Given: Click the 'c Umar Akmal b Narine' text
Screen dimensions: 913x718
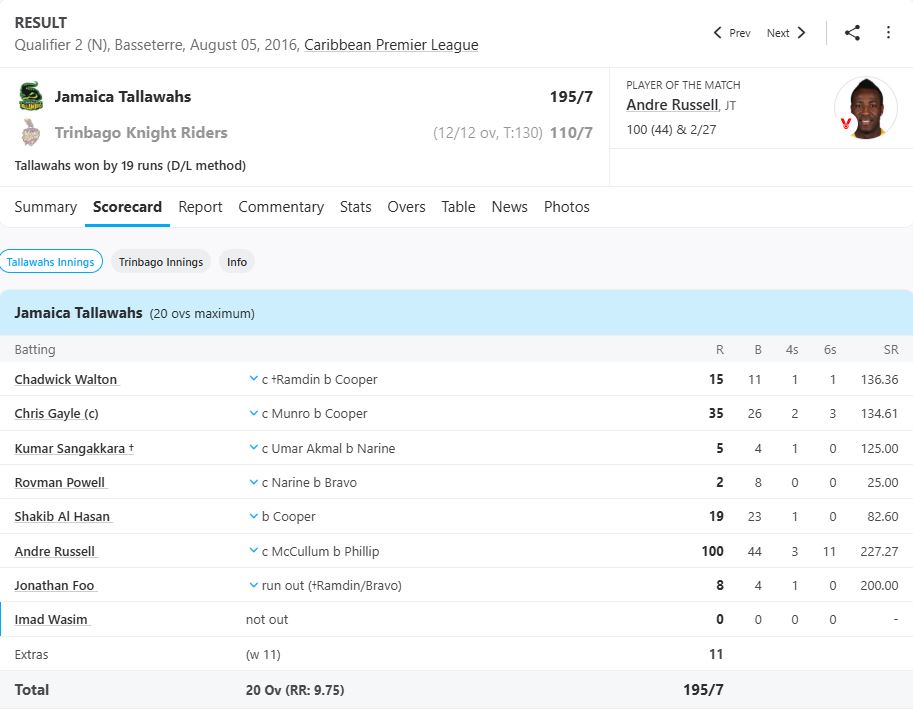Looking at the screenshot, I should 328,448.
